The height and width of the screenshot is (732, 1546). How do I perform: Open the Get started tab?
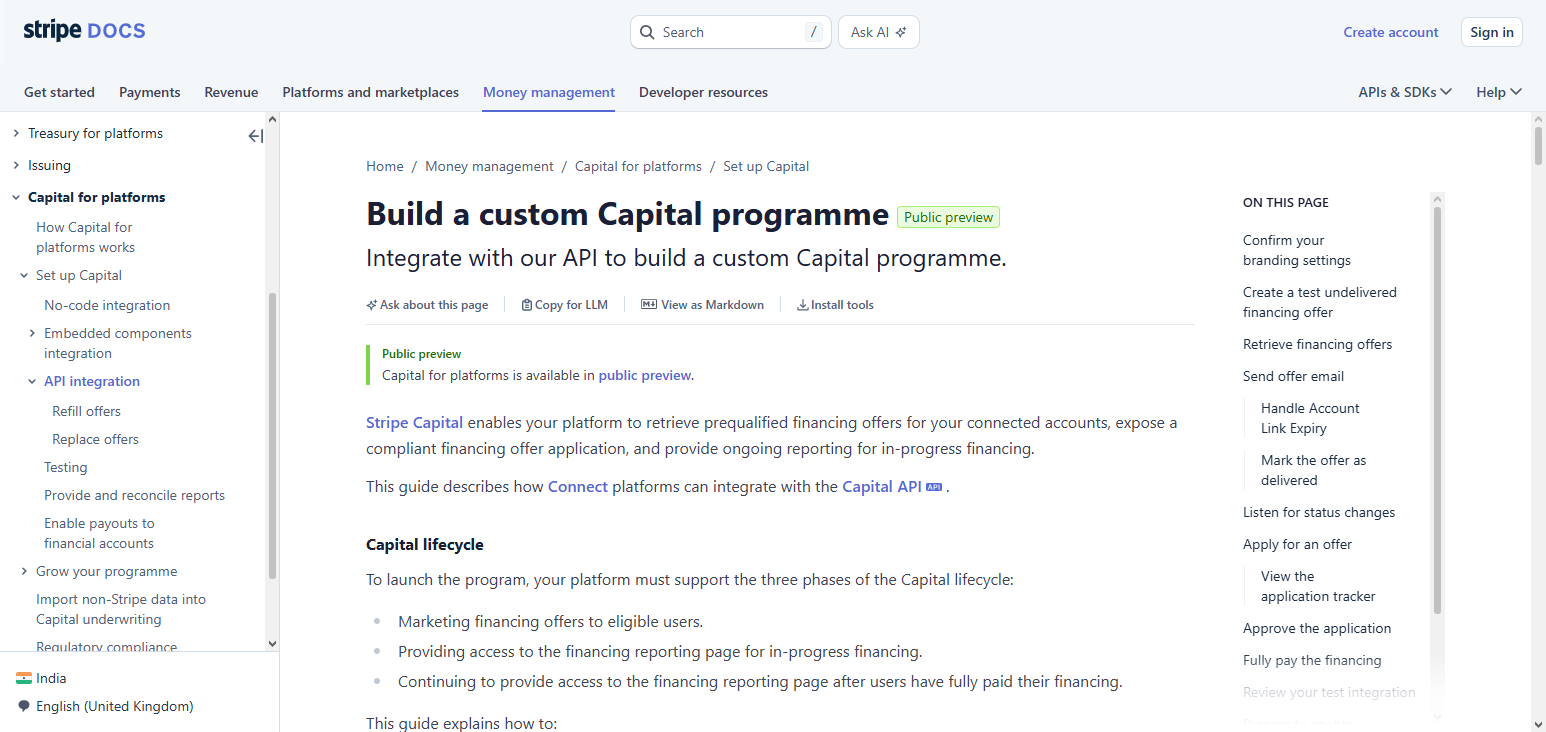tap(59, 92)
